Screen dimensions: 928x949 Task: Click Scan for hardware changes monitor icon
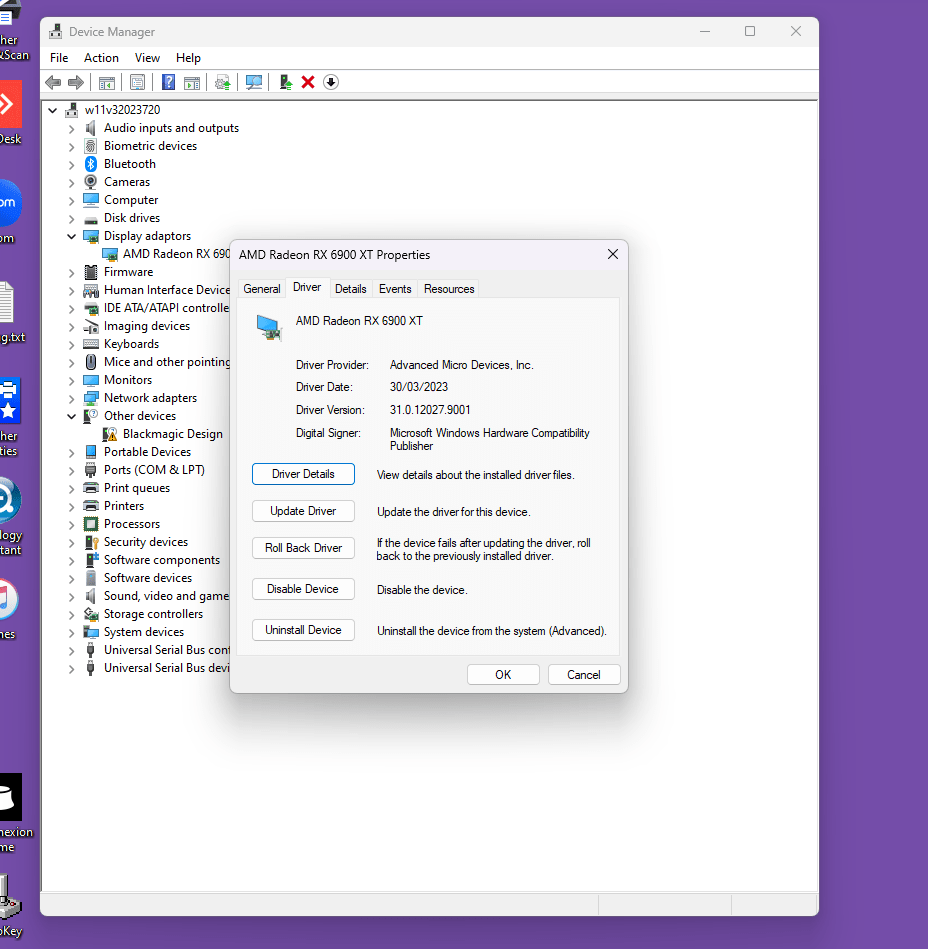[x=254, y=82]
